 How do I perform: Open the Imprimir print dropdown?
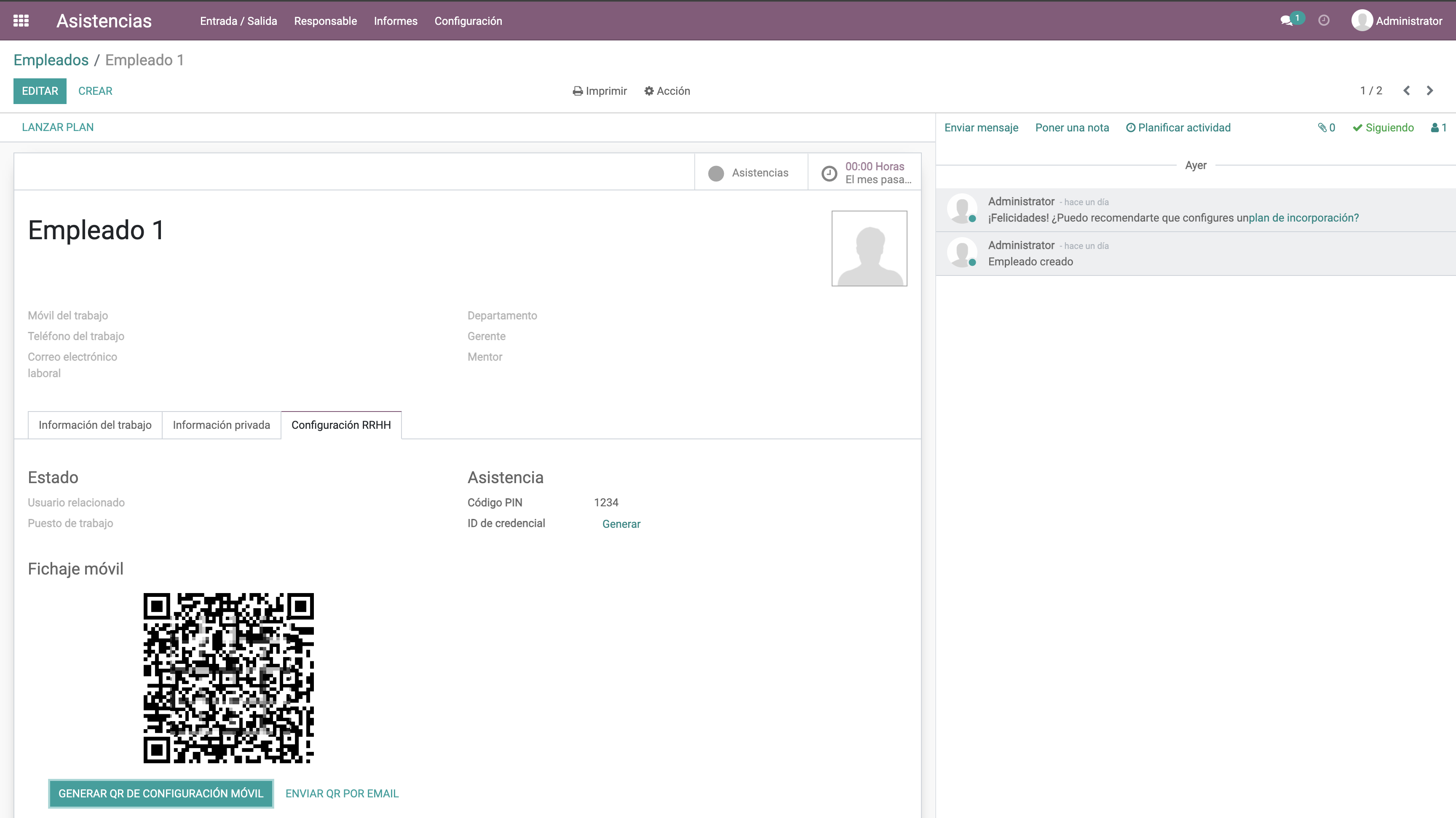pyautogui.click(x=600, y=91)
